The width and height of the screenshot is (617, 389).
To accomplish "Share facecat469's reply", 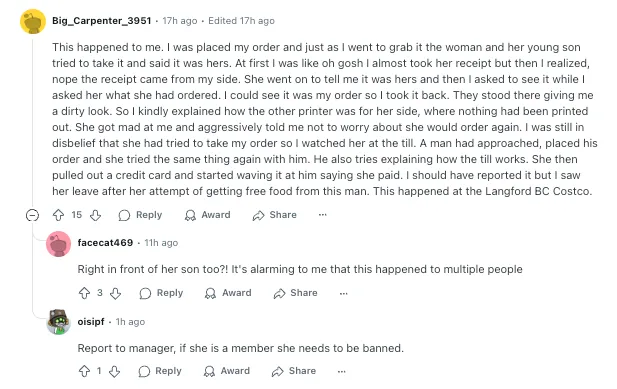I will tap(296, 293).
